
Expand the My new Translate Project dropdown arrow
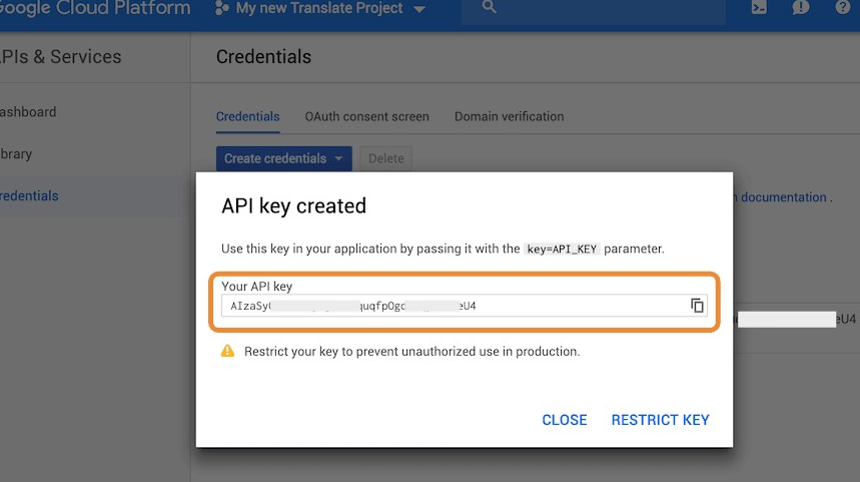(x=419, y=10)
